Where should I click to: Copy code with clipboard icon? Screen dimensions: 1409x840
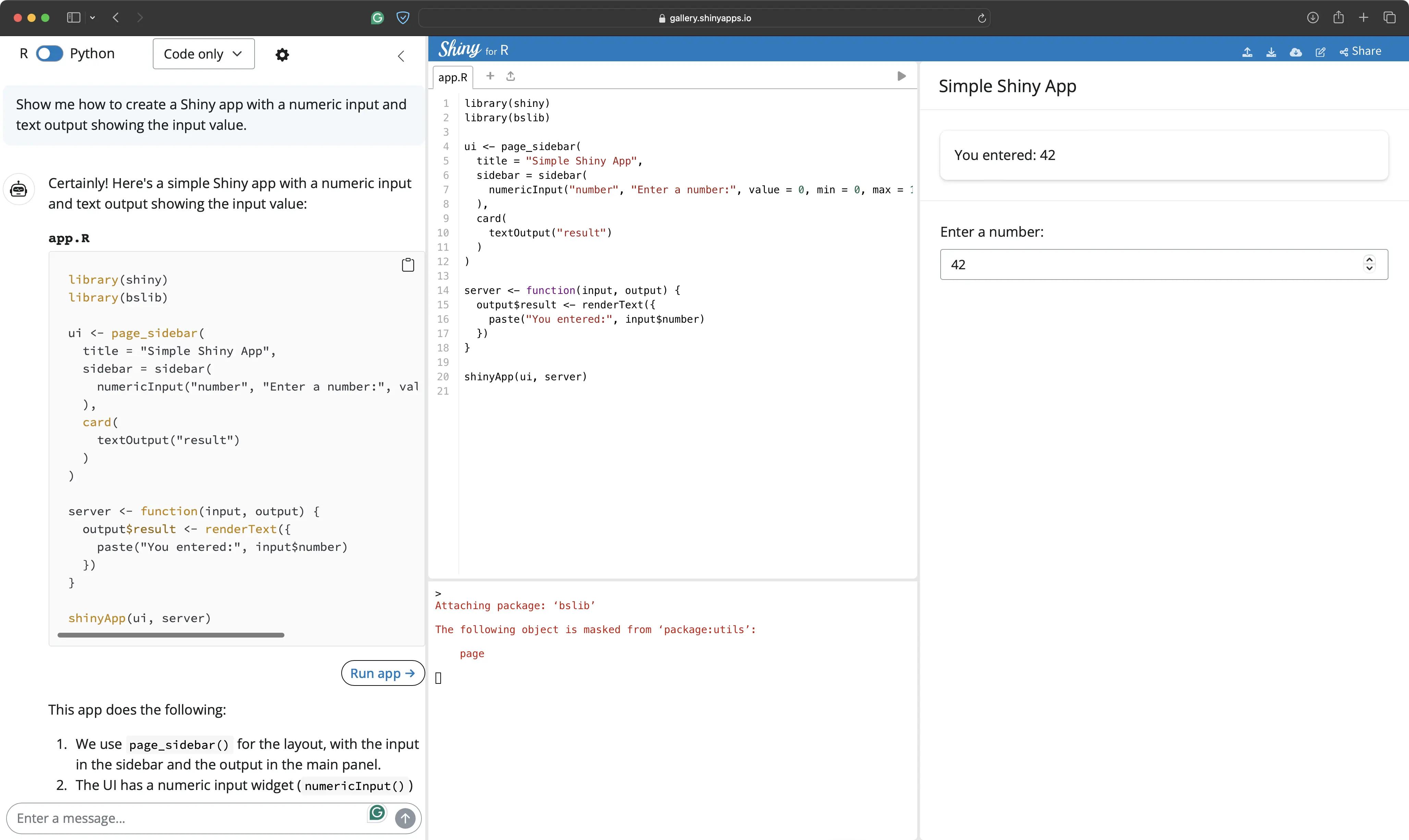click(408, 264)
